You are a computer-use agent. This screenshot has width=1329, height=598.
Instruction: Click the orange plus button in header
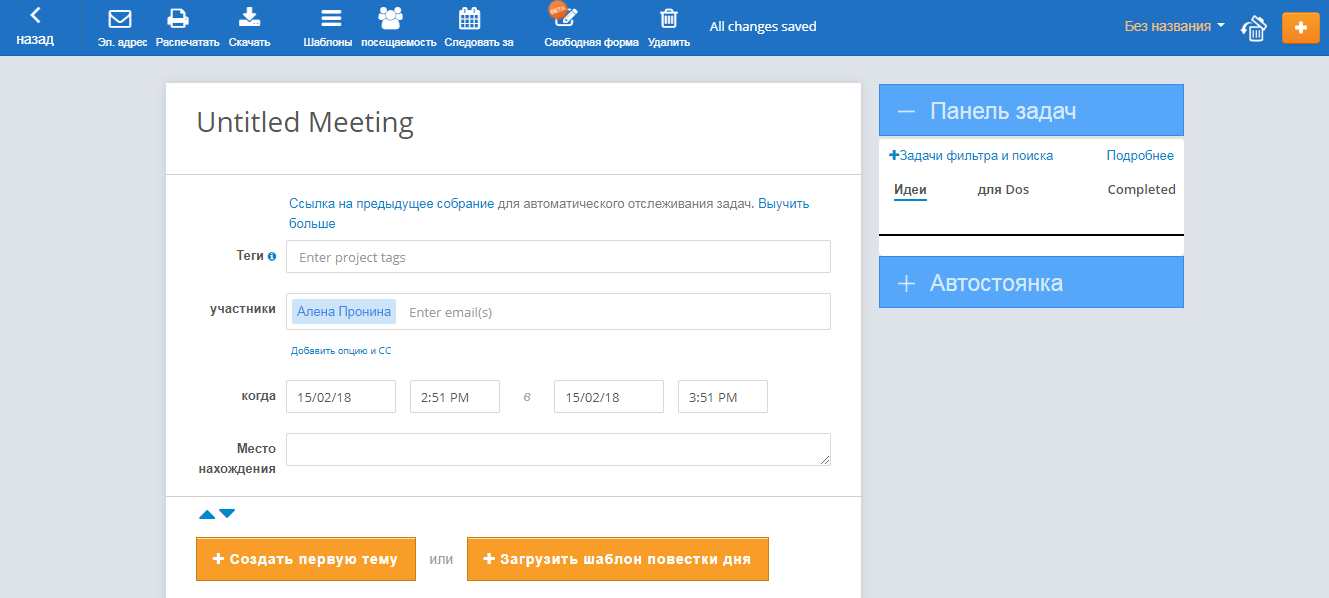coord(1300,28)
